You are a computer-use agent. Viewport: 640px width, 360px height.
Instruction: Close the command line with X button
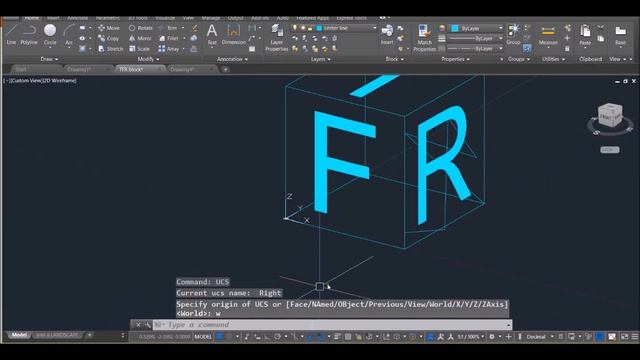click(x=138, y=325)
